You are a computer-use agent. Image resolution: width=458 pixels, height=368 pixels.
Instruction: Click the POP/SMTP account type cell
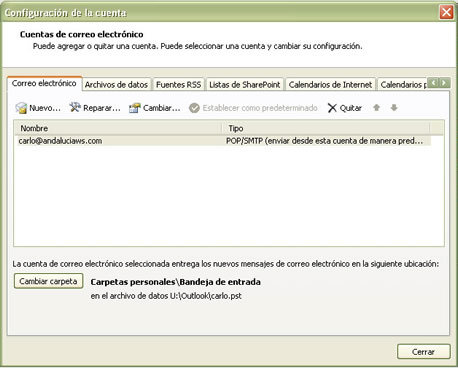(x=324, y=141)
